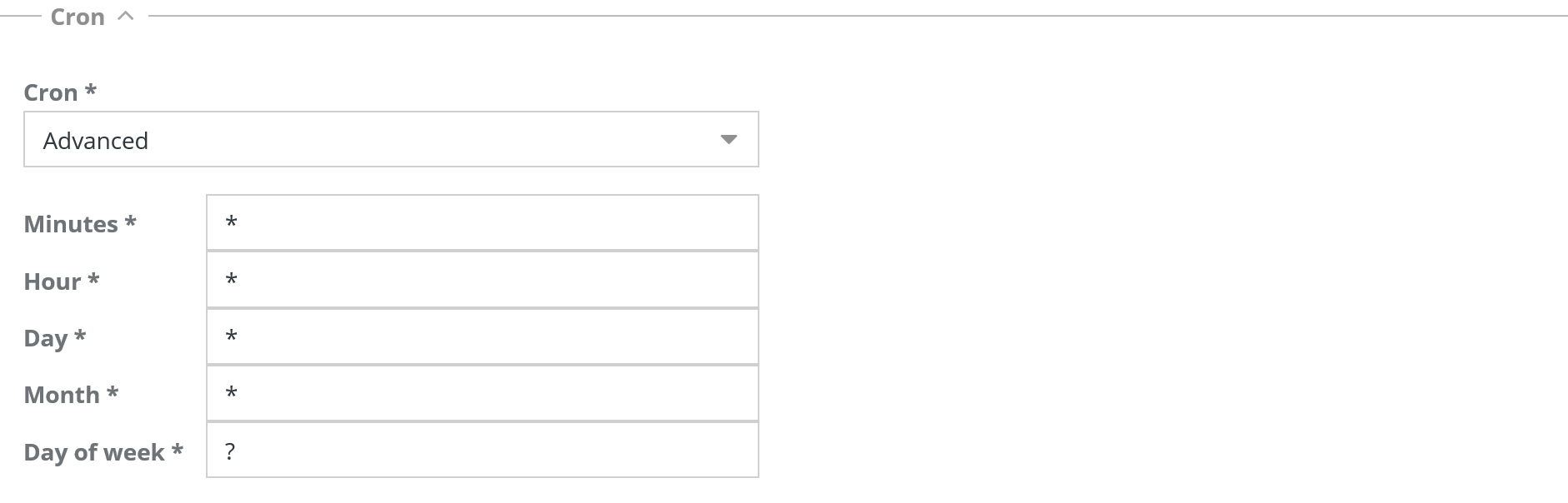1568x503 pixels.
Task: Focus the Day of week input field
Action: pos(482,451)
